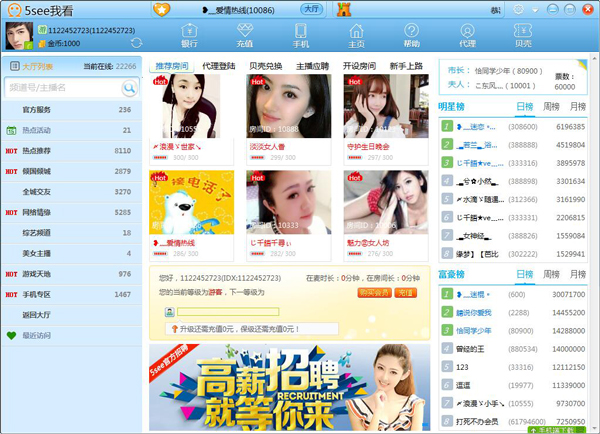Switch to 新手上路 tab
600x434 pixels.
pos(406,66)
